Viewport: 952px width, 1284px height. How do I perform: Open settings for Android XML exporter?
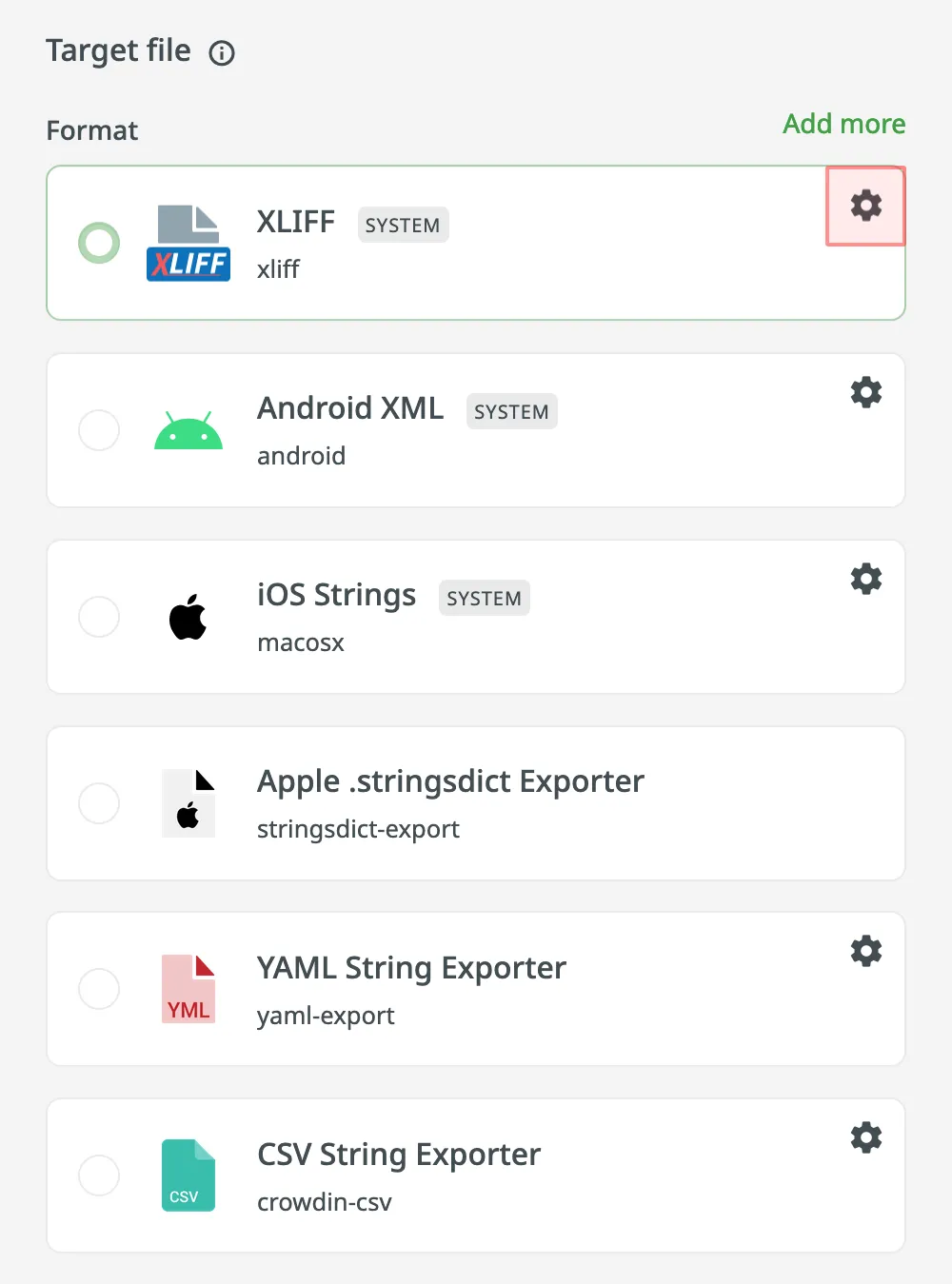[865, 391]
